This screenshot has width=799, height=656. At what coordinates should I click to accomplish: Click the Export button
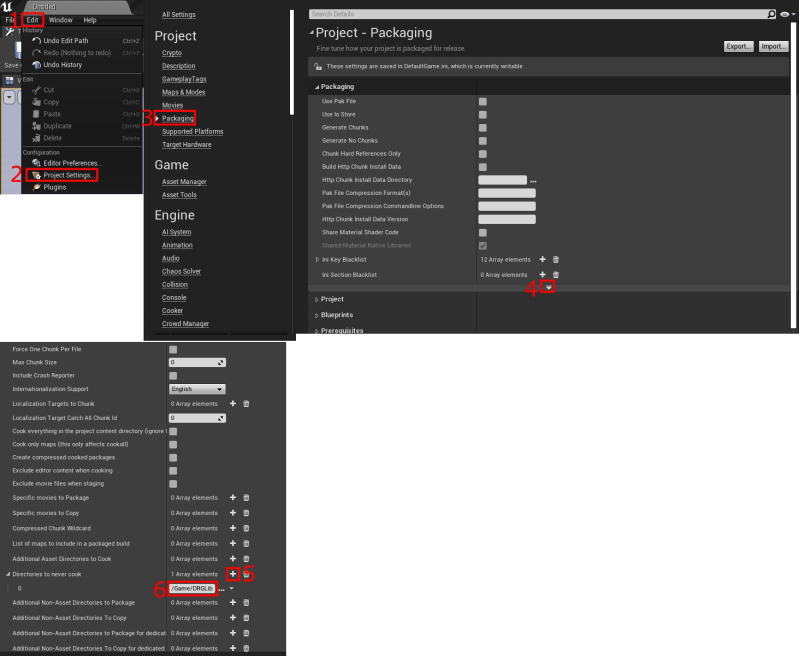pyautogui.click(x=738, y=46)
